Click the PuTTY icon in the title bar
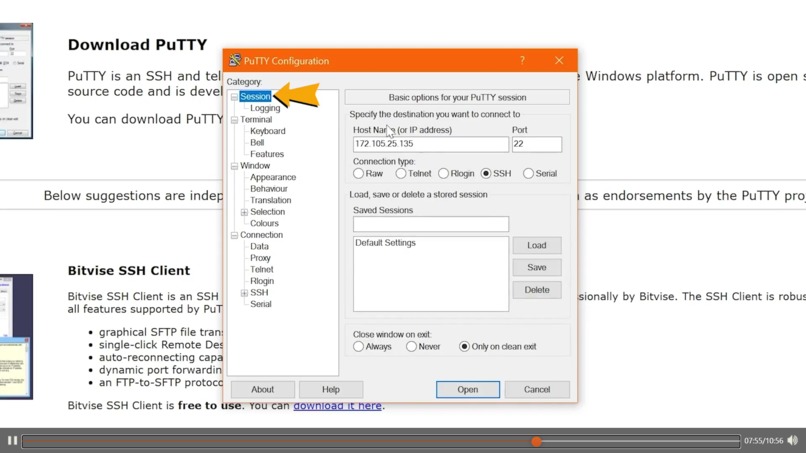This screenshot has width=806, height=453. (235, 61)
